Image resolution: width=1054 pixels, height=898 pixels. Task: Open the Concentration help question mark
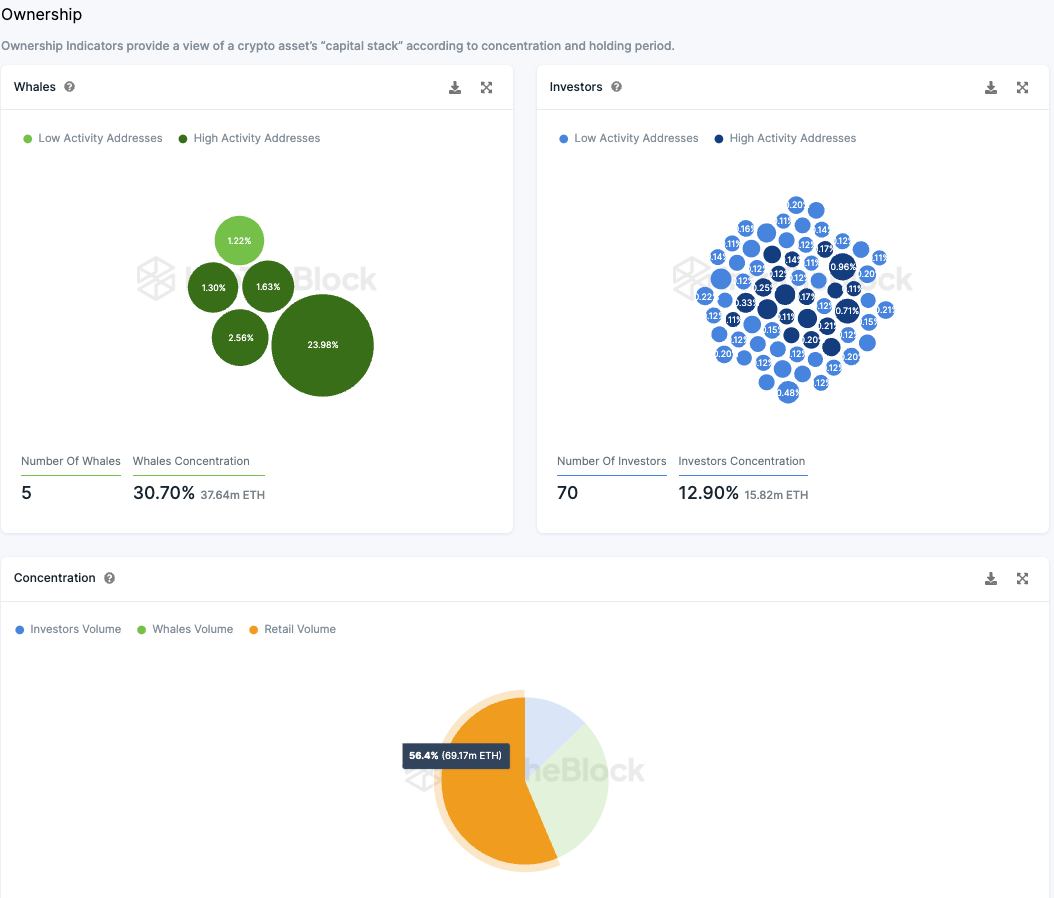coord(110,578)
